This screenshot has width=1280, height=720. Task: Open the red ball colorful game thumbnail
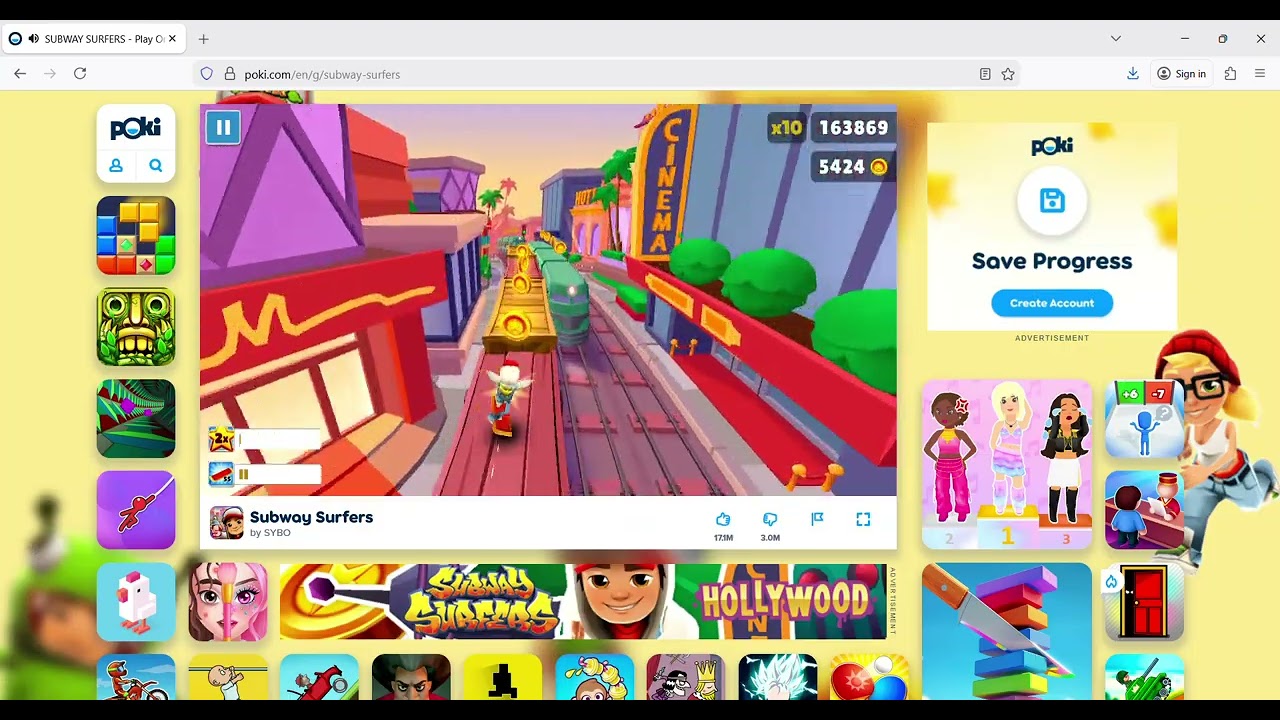click(x=869, y=677)
